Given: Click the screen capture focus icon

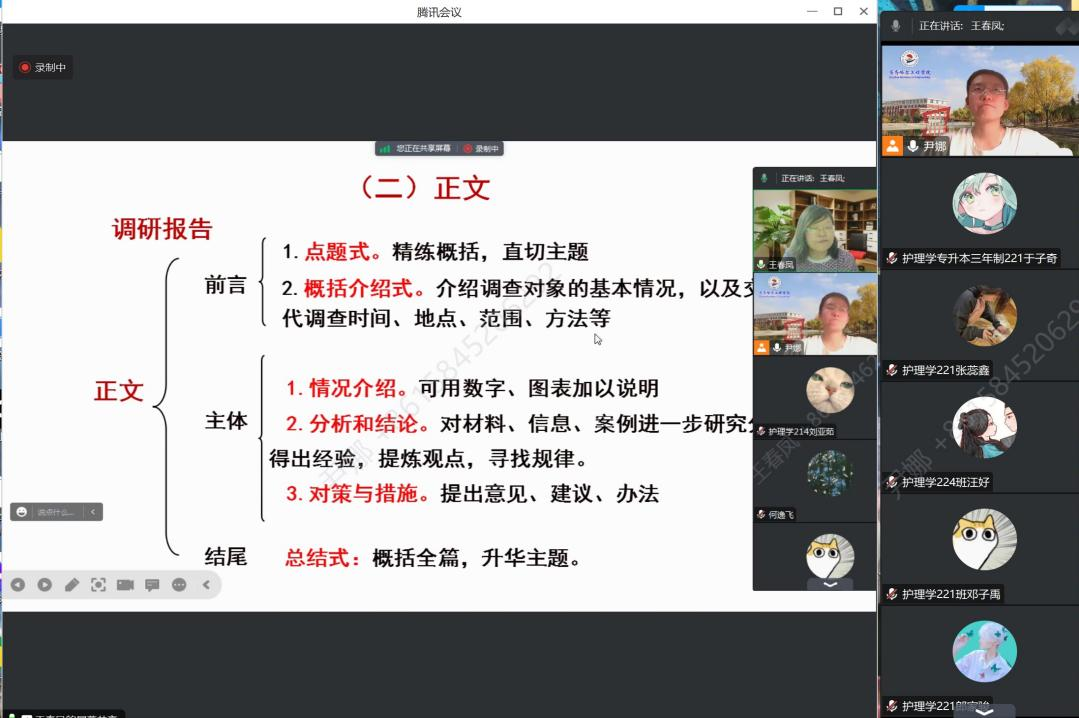Looking at the screenshot, I should coord(98,585).
